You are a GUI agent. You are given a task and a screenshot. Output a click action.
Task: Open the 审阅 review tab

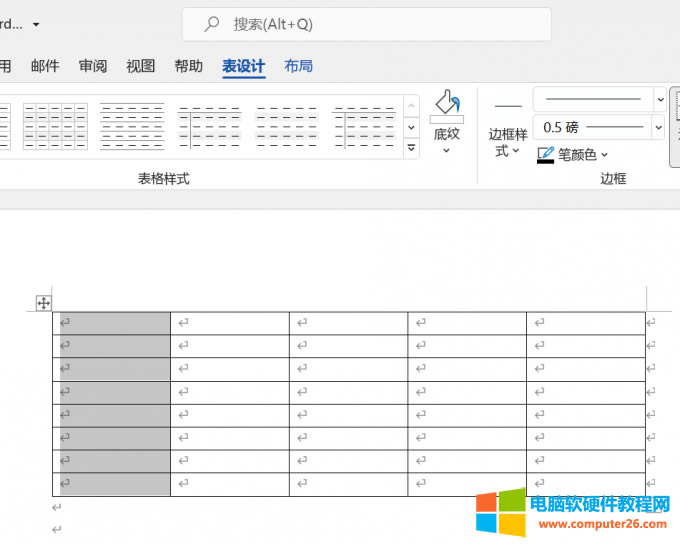click(x=93, y=66)
